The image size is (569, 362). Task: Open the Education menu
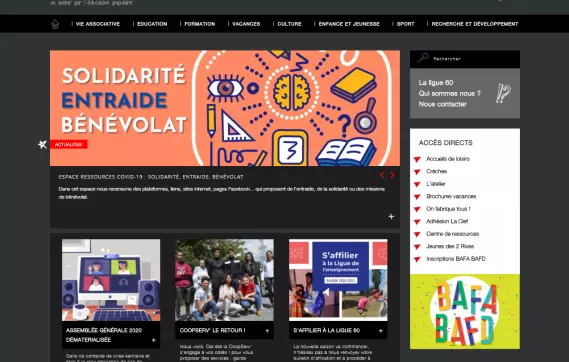[152, 24]
